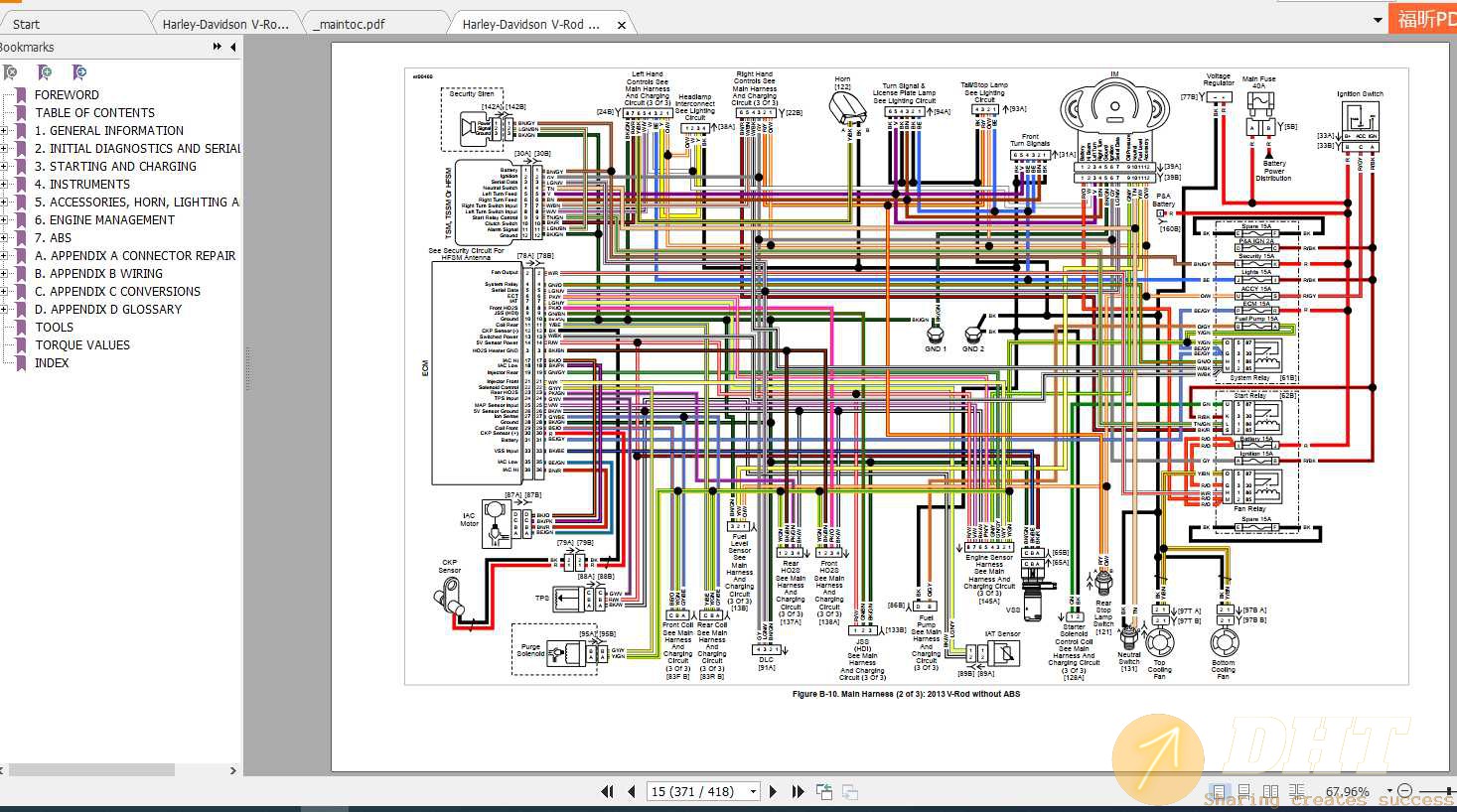The height and width of the screenshot is (812, 1457).
Task: Open the 6. ENGINE MANAGEMENT bookmark
Action: (x=104, y=220)
